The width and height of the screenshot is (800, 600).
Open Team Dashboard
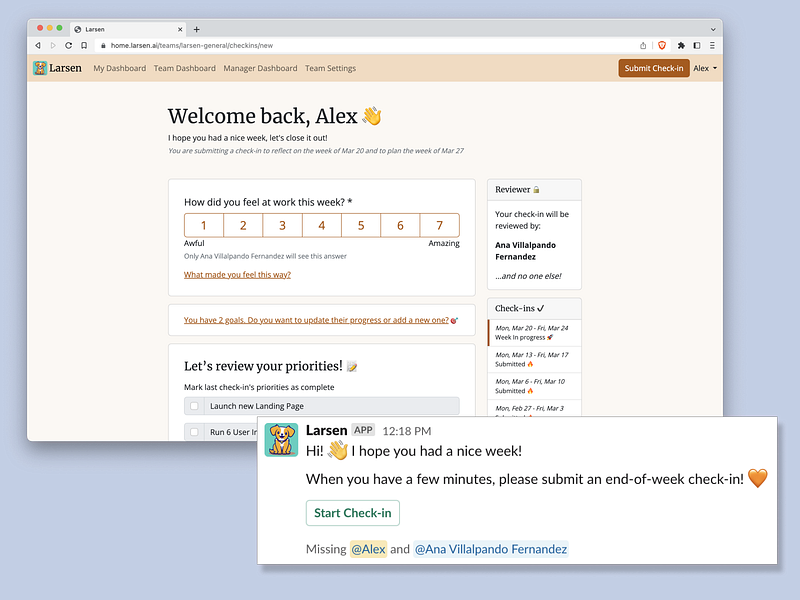point(185,68)
